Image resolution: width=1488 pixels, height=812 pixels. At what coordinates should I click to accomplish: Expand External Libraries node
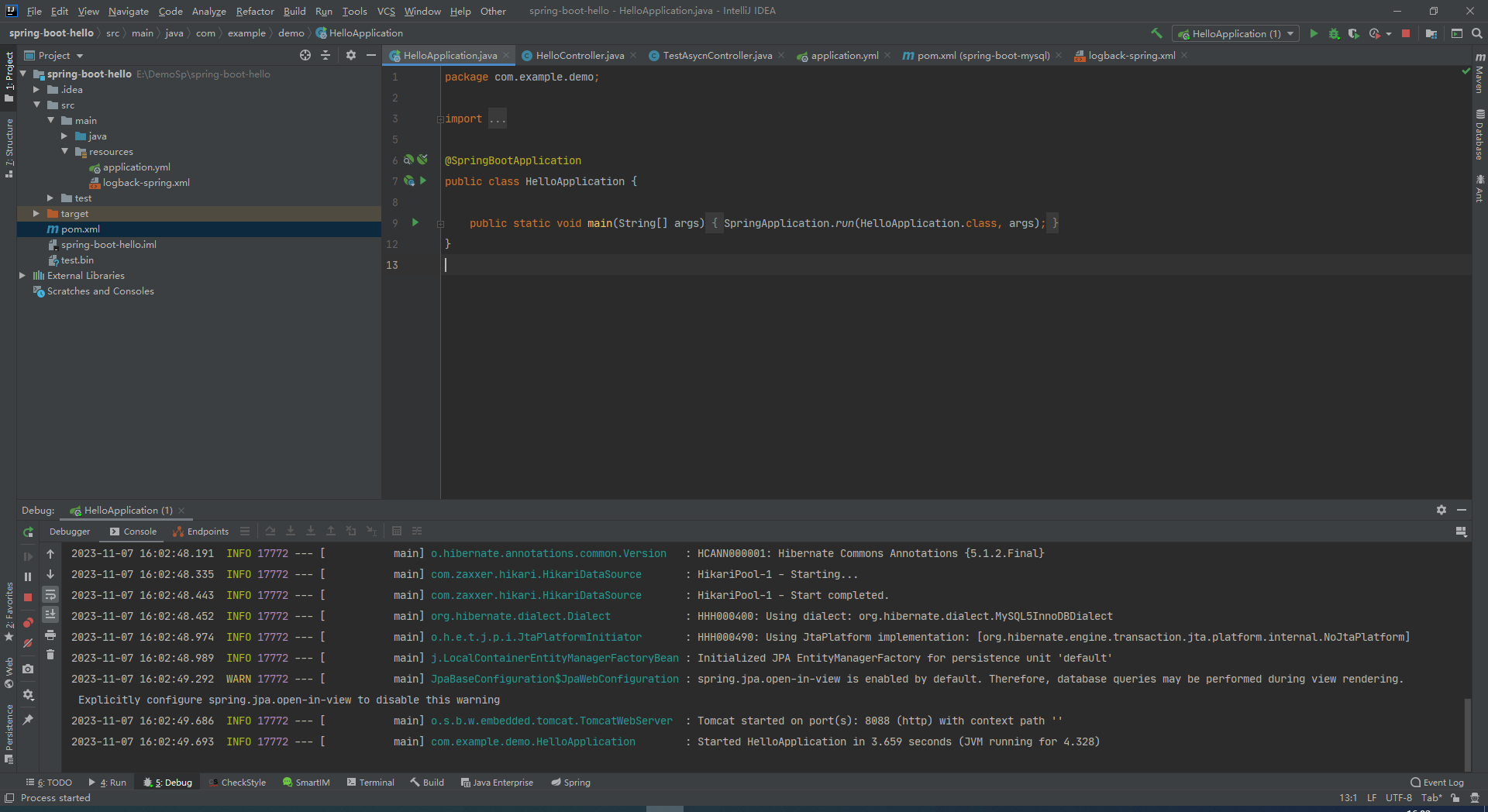22,275
